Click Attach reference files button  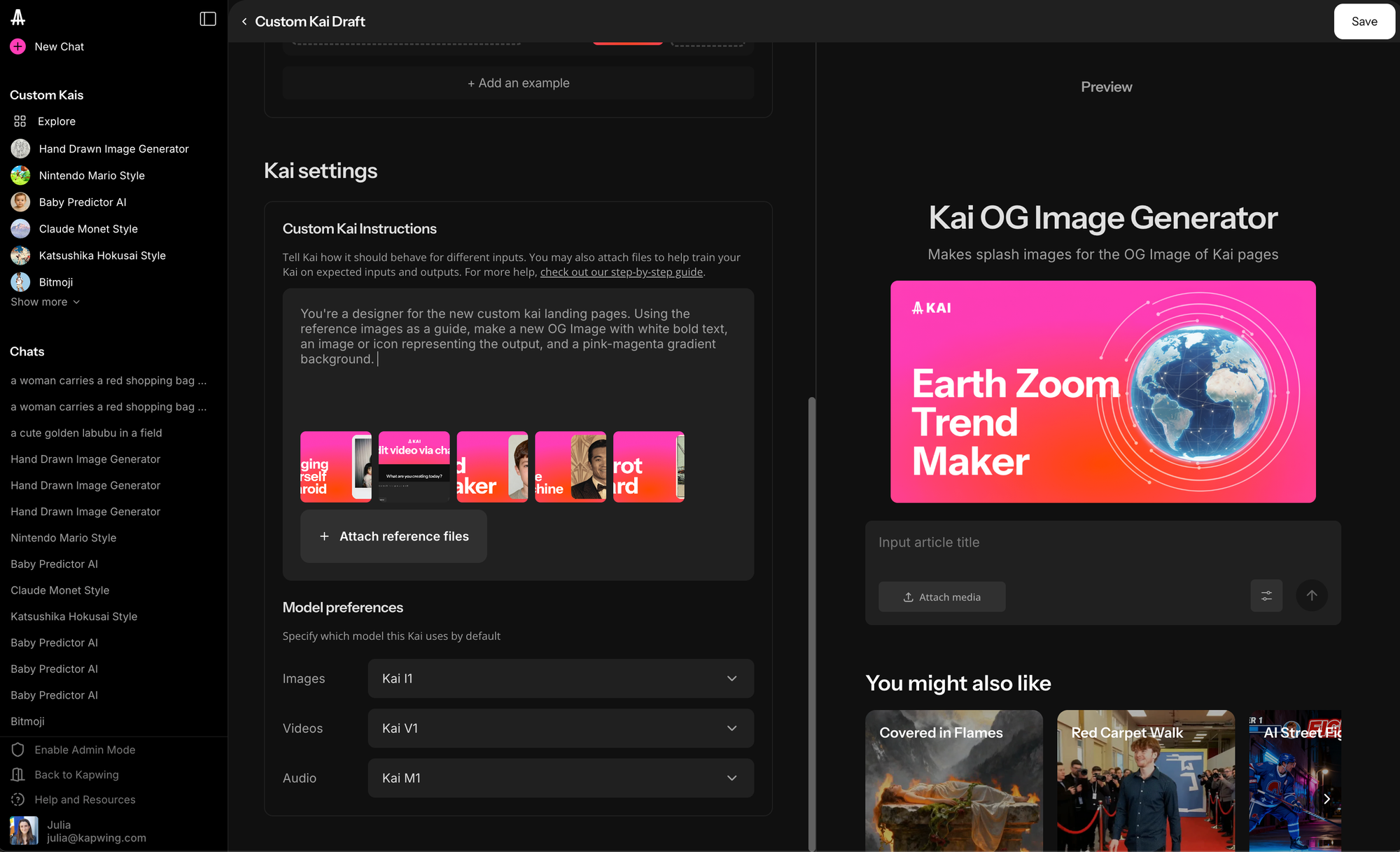(x=393, y=536)
